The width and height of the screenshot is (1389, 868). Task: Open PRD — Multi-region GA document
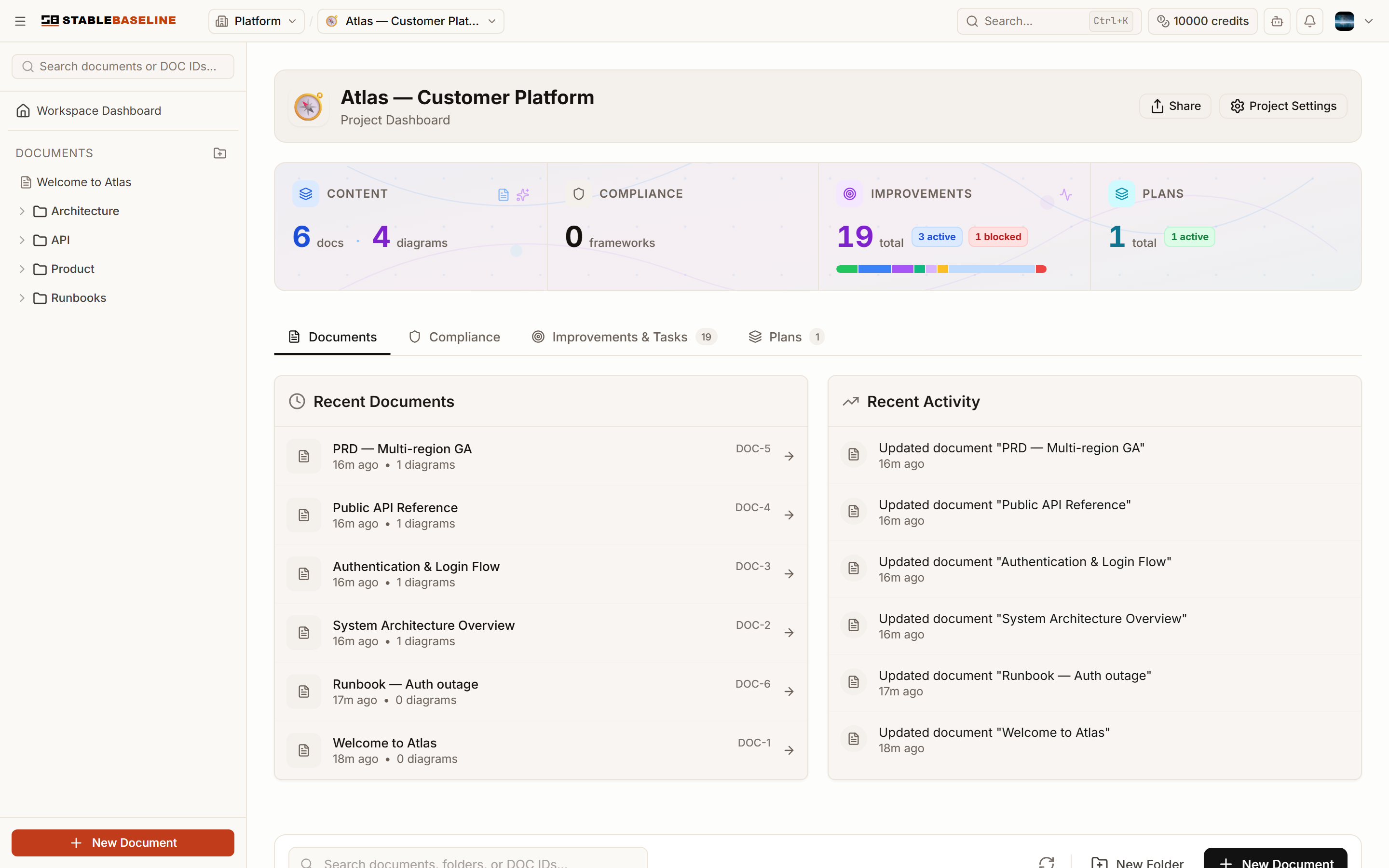541,456
